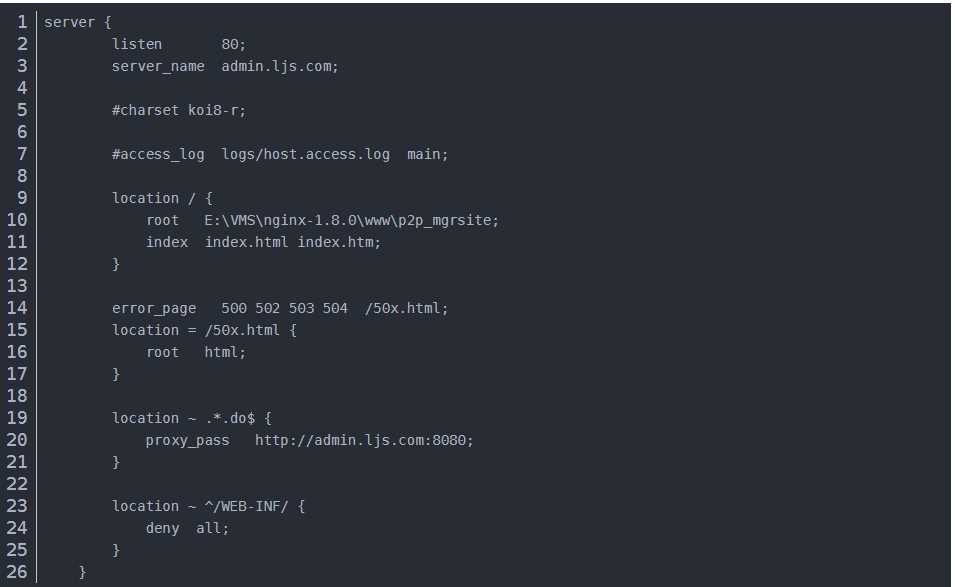
Task: Click the 'html;' root value
Action: coord(225,352)
